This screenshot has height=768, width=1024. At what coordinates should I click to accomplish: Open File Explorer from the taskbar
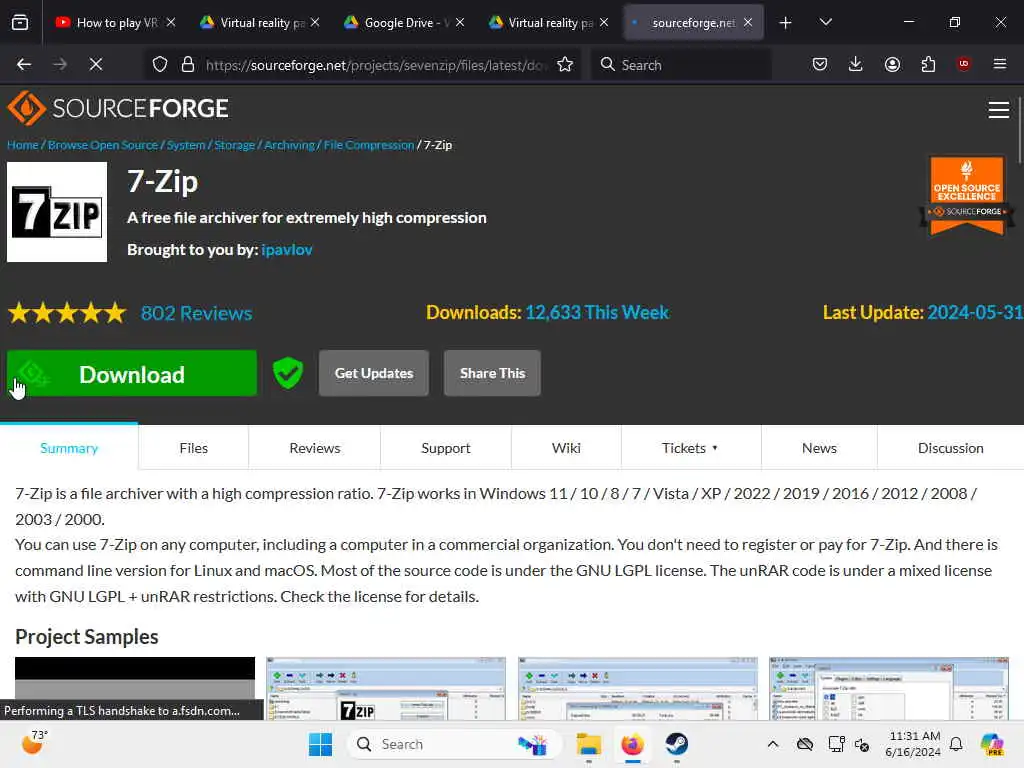pos(588,744)
